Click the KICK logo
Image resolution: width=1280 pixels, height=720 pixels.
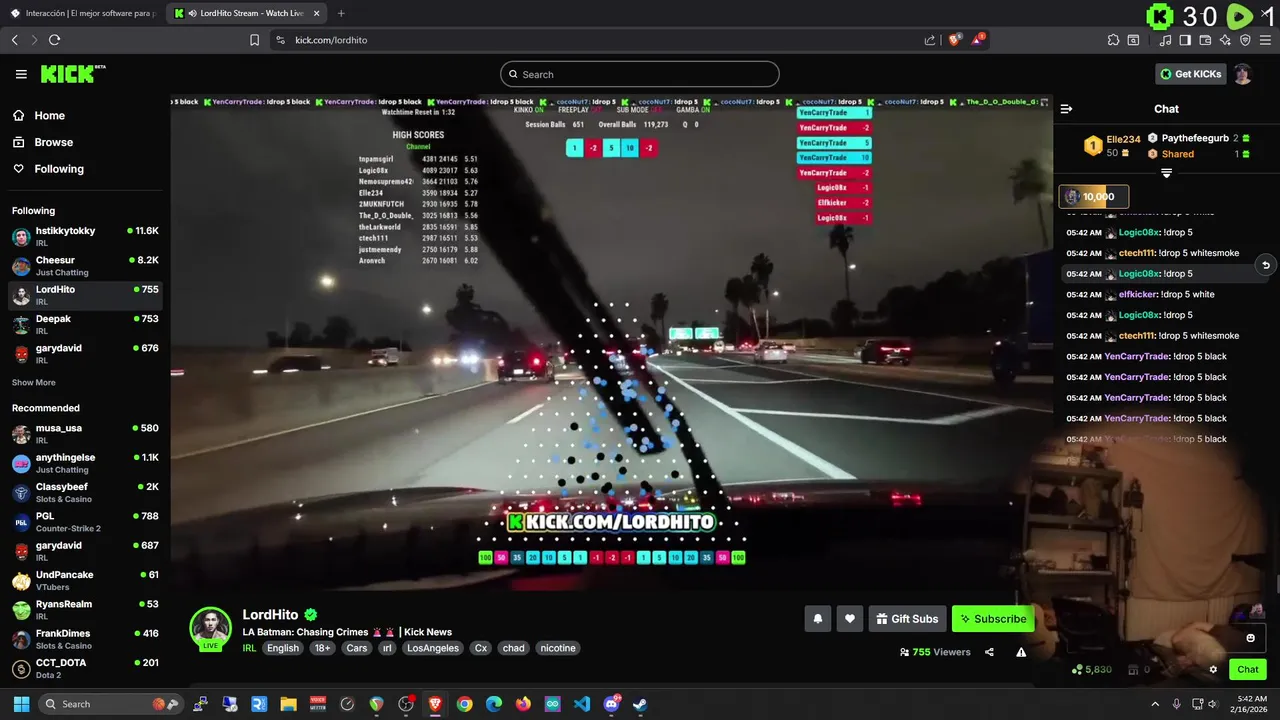point(72,74)
